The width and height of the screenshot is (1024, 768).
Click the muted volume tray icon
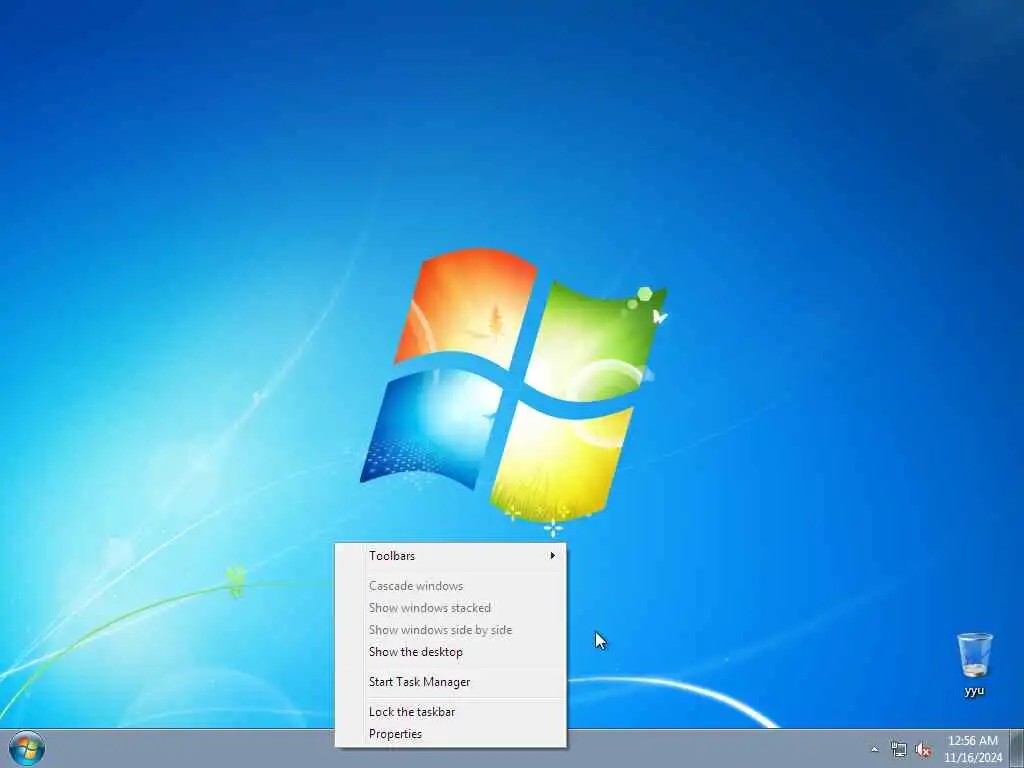tap(923, 749)
